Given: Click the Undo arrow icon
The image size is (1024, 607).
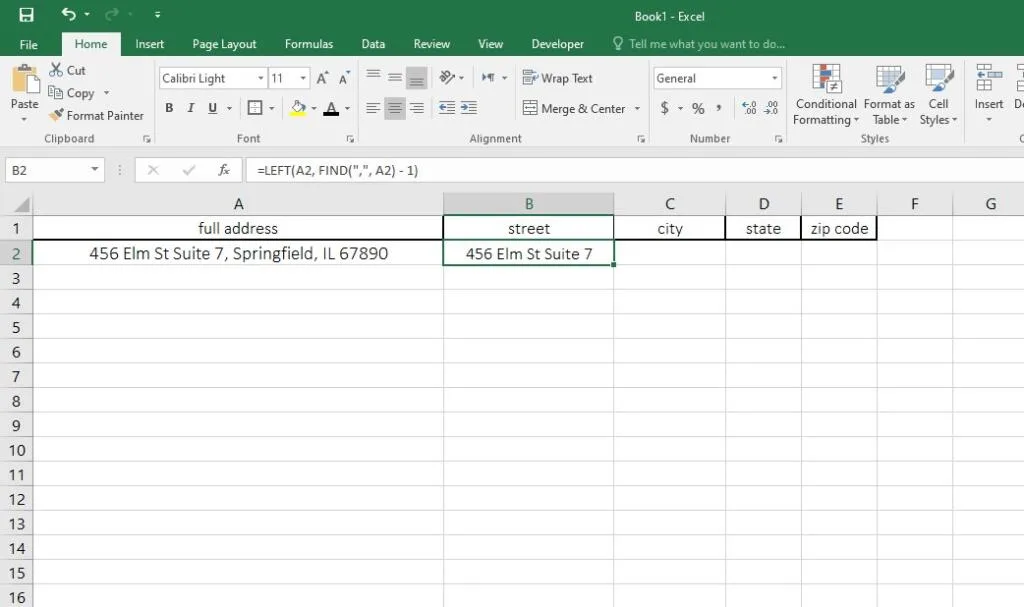Looking at the screenshot, I should [69, 14].
